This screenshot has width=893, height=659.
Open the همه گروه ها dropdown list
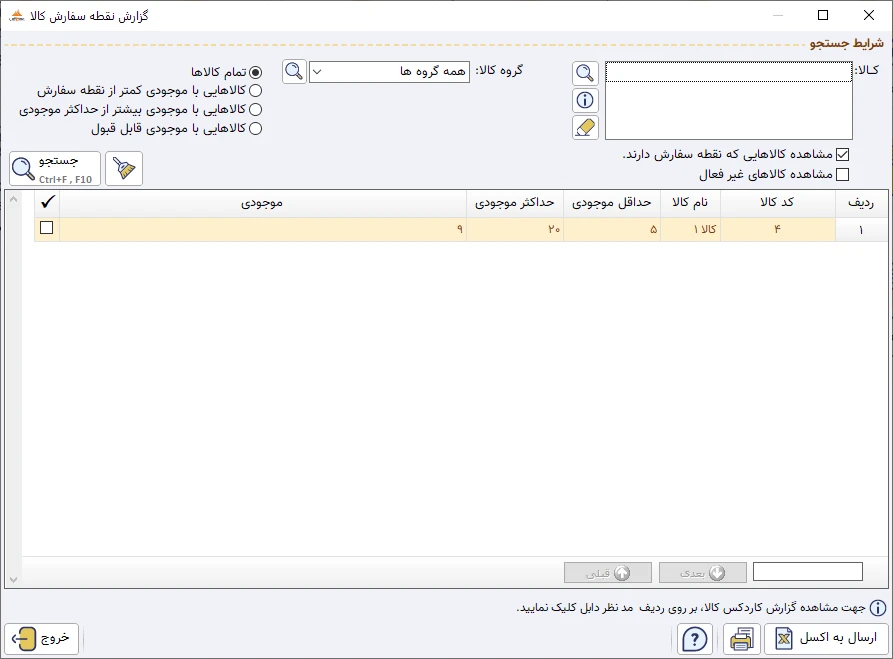point(315,72)
